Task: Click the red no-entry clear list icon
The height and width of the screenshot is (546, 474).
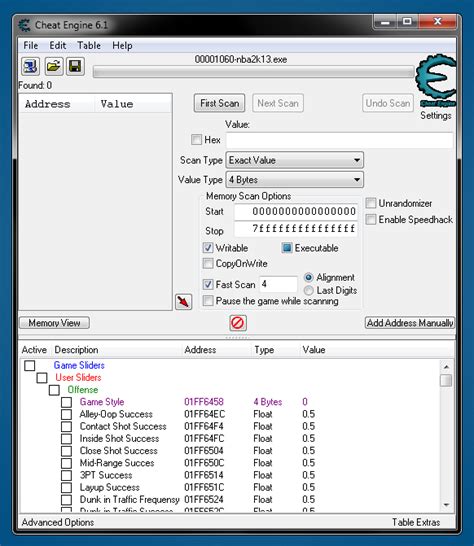Action: tap(238, 323)
